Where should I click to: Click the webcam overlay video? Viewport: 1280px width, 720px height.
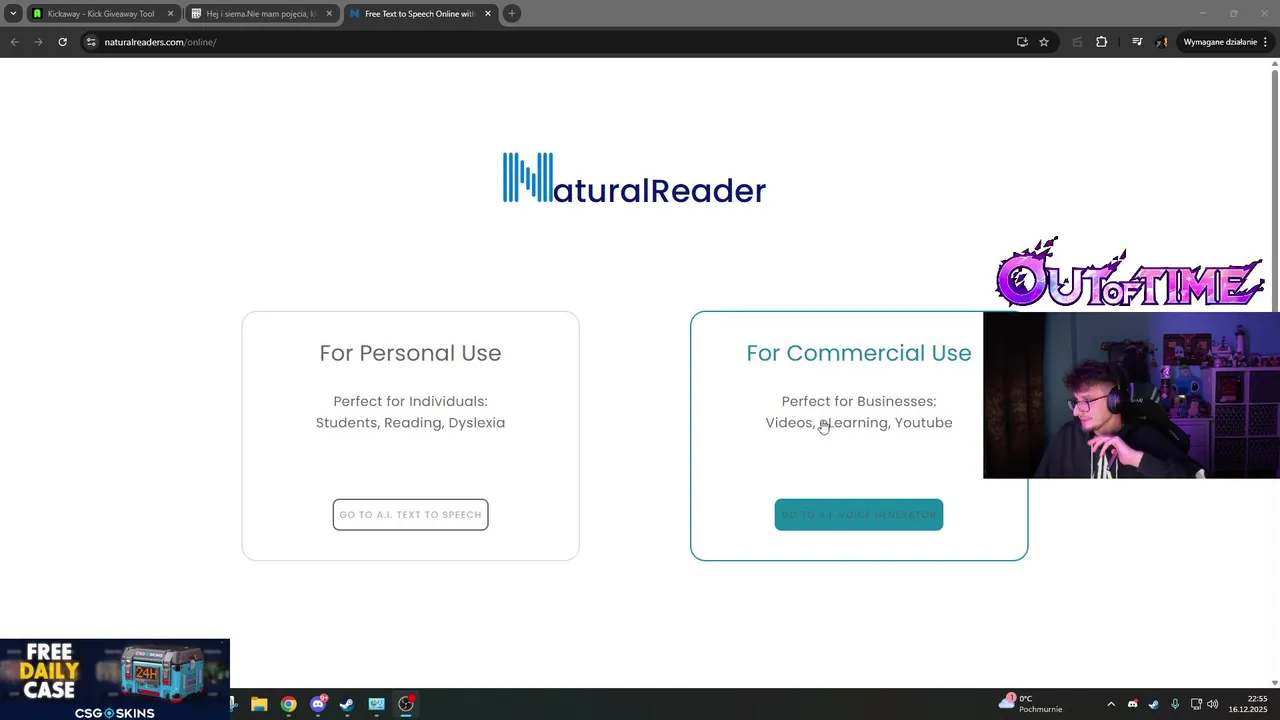pyautogui.click(x=1131, y=395)
